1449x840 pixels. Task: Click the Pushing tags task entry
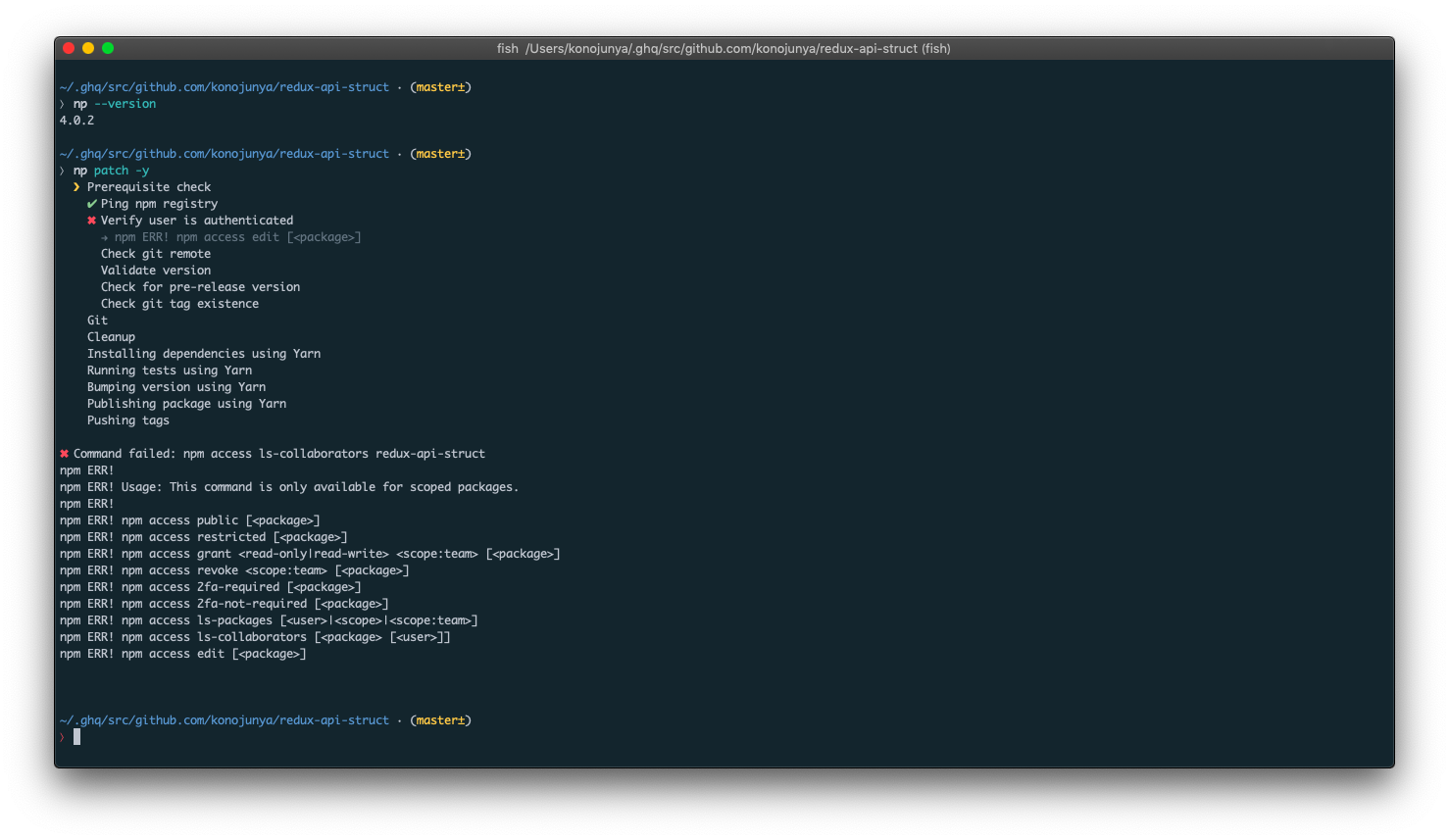pos(127,420)
